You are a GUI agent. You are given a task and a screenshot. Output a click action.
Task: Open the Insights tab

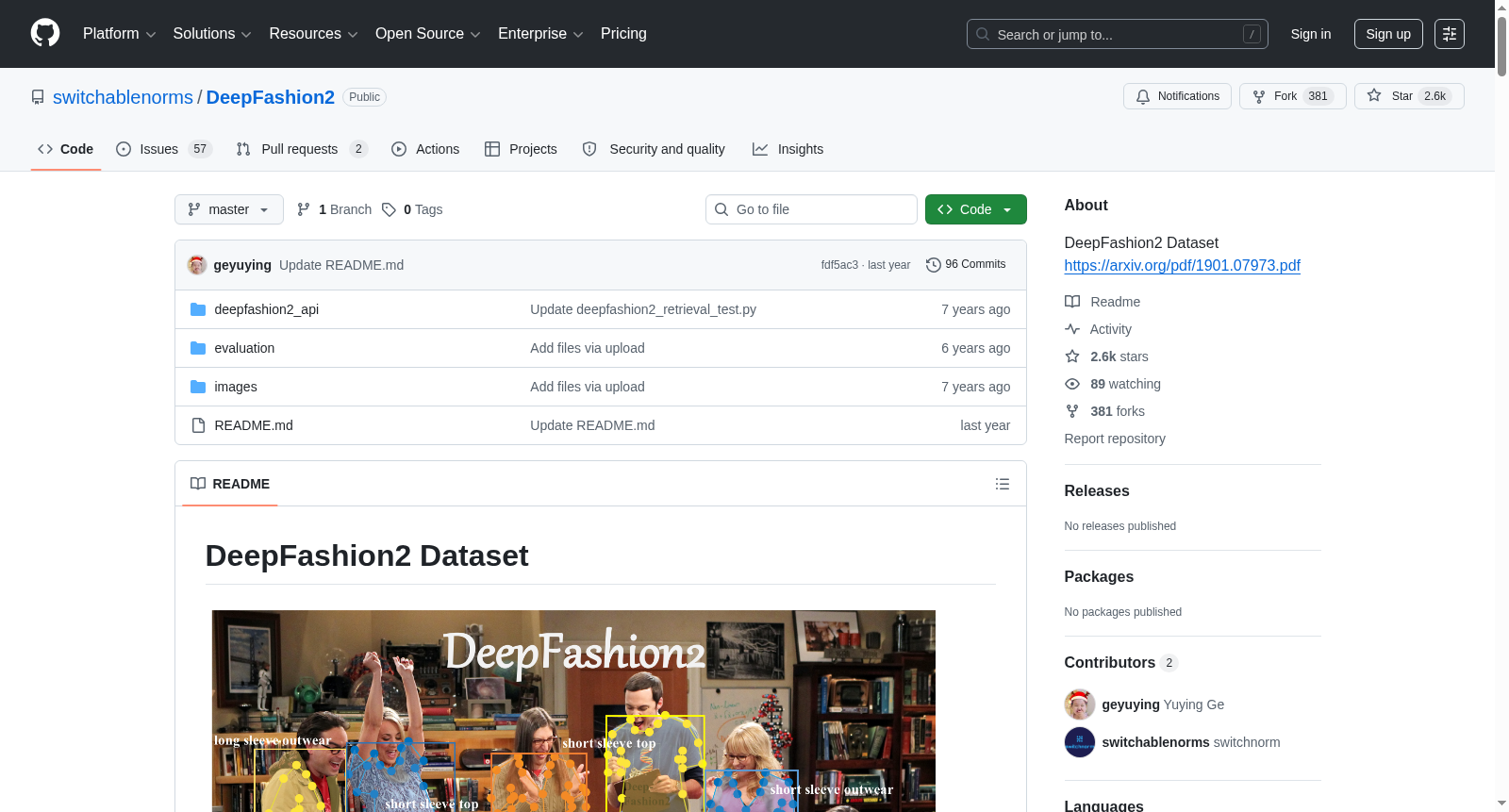788,149
